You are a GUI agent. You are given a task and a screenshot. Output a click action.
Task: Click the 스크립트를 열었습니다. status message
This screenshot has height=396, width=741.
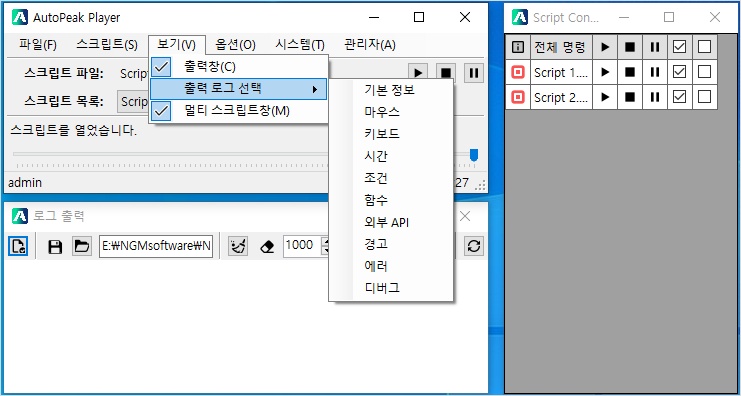73,131
